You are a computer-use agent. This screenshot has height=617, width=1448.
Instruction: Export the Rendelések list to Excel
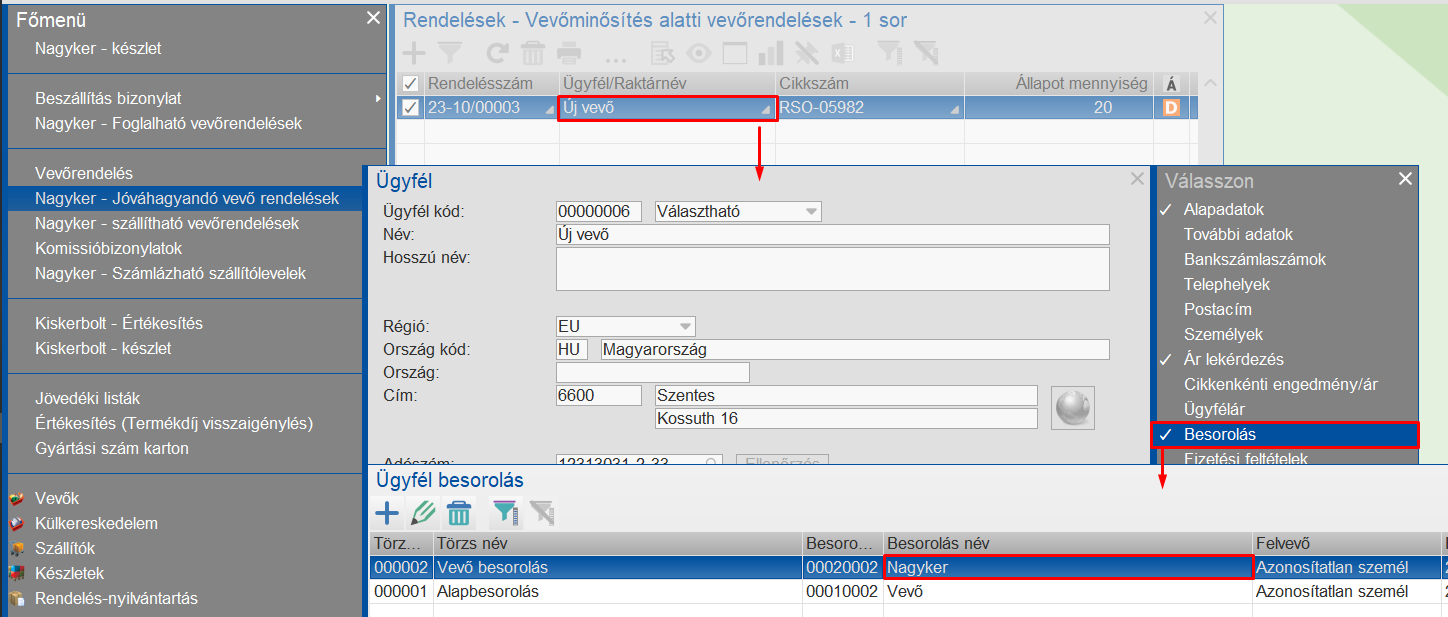(x=842, y=53)
